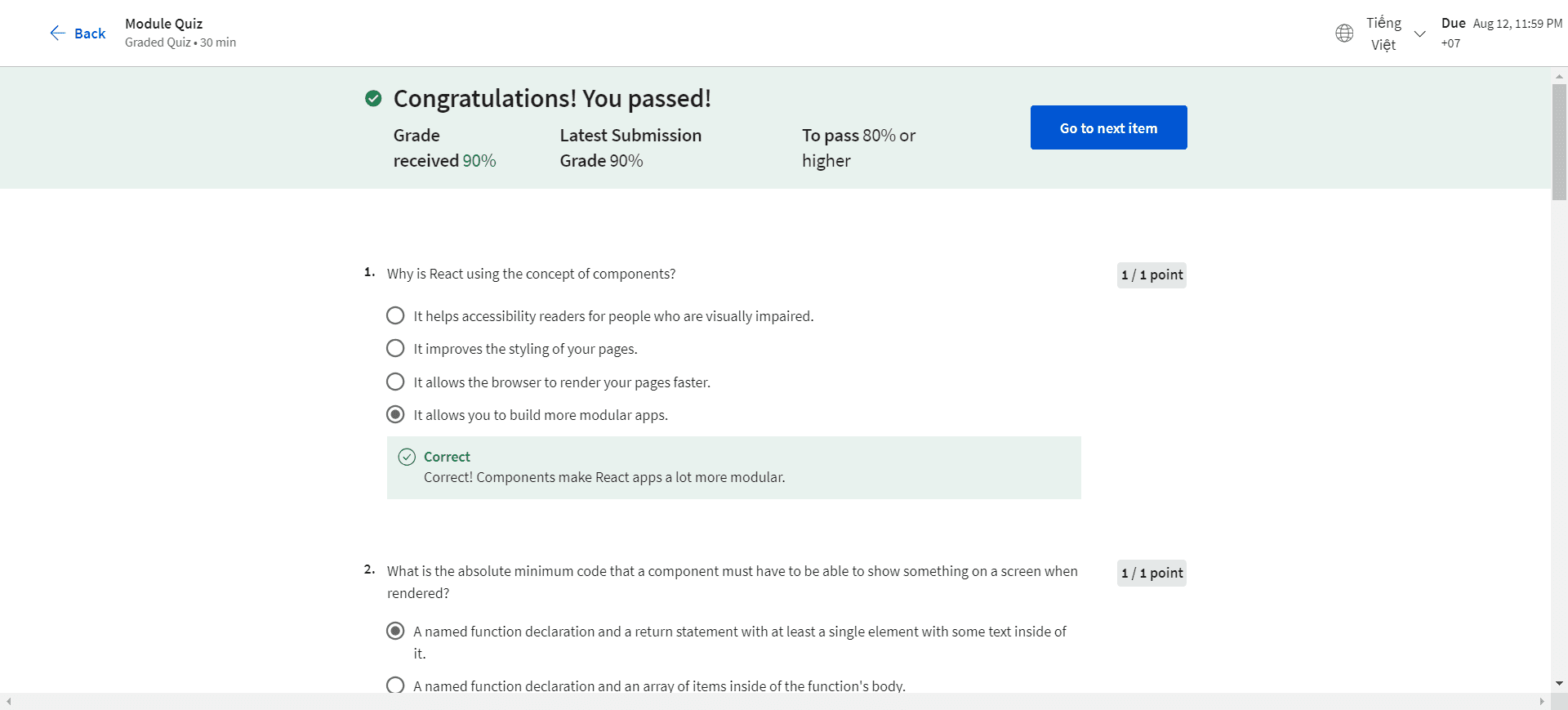Select "It improves the styling" radio option
Image resolution: width=1568 pixels, height=710 pixels.
click(x=395, y=349)
